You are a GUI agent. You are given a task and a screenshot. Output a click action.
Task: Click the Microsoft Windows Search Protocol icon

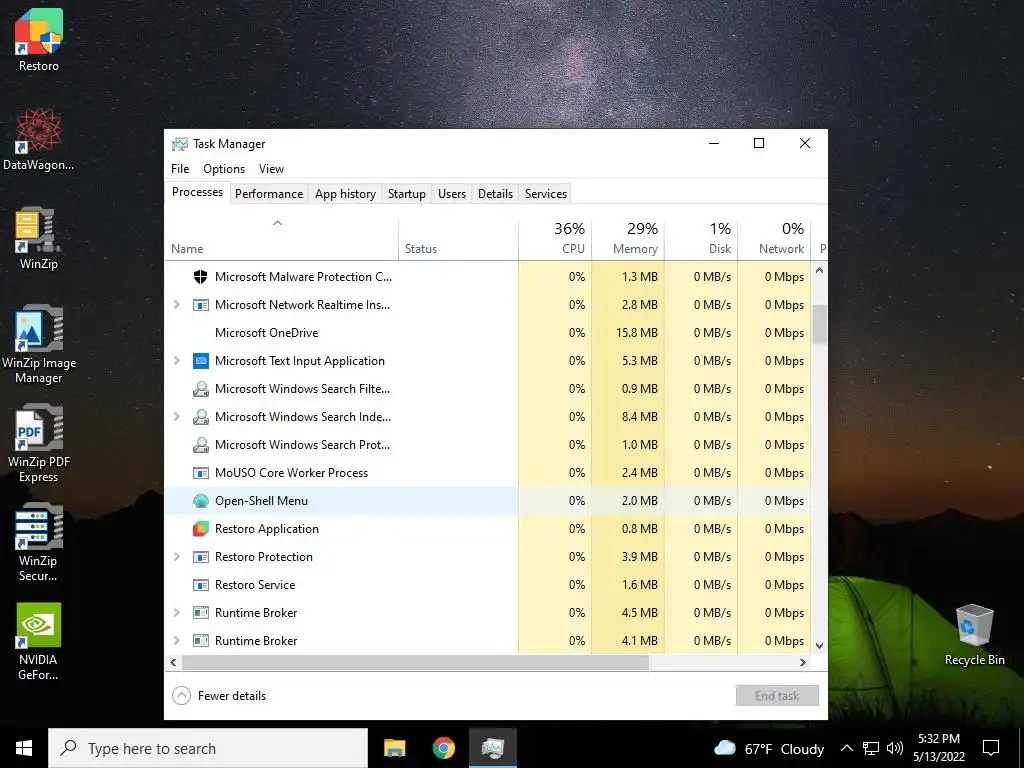tap(200, 445)
